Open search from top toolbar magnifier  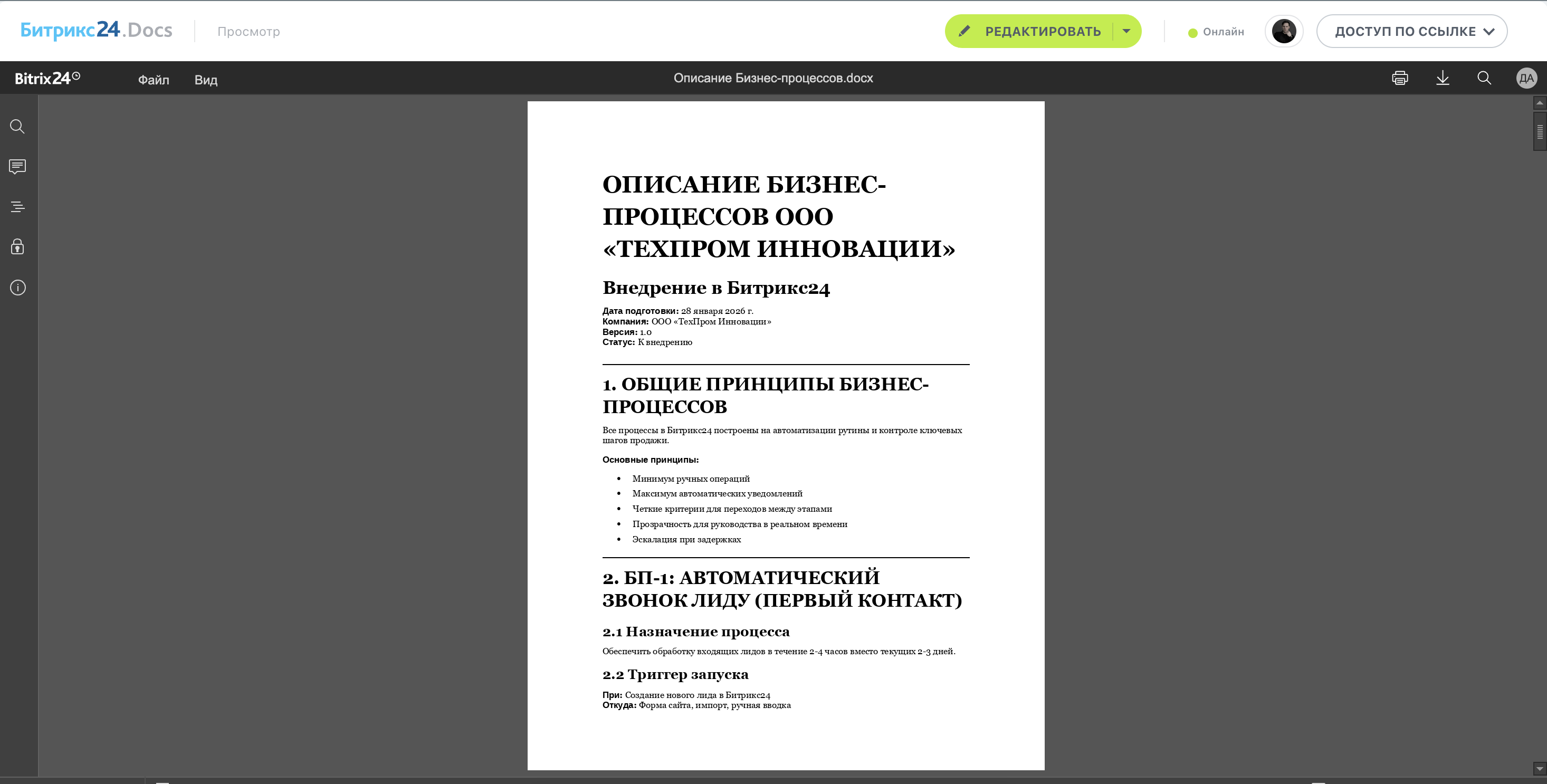point(1484,78)
